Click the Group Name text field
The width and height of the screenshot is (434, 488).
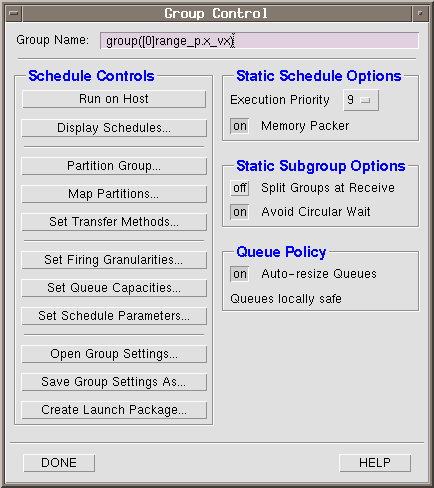click(x=259, y=41)
